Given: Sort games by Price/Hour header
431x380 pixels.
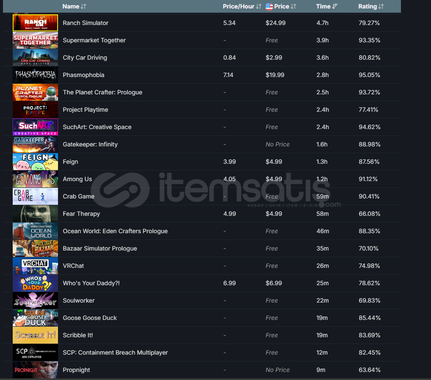Looking at the screenshot, I should point(242,6).
